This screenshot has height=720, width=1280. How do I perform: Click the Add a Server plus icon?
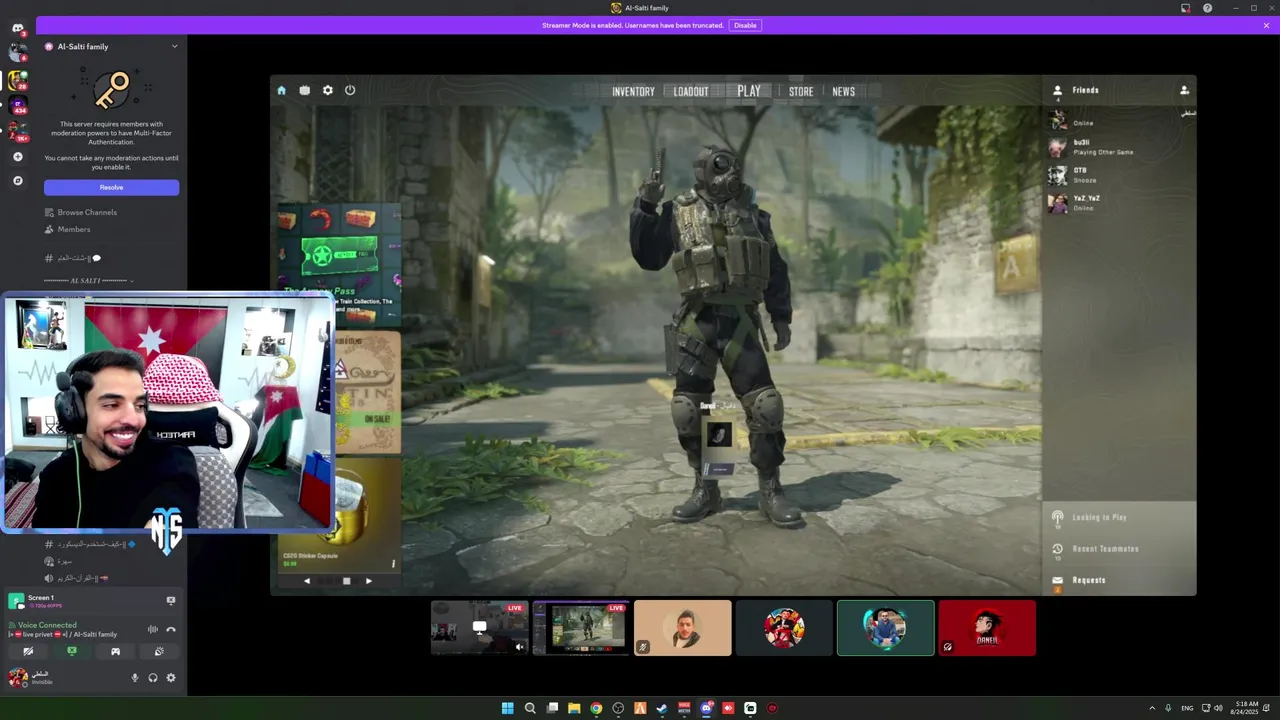[x=17, y=157]
